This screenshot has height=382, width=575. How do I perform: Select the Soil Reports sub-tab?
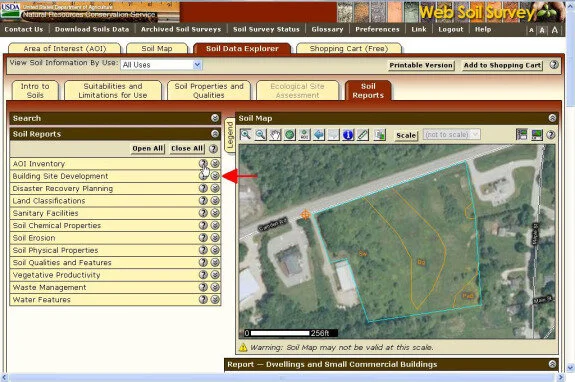pyautogui.click(x=368, y=91)
